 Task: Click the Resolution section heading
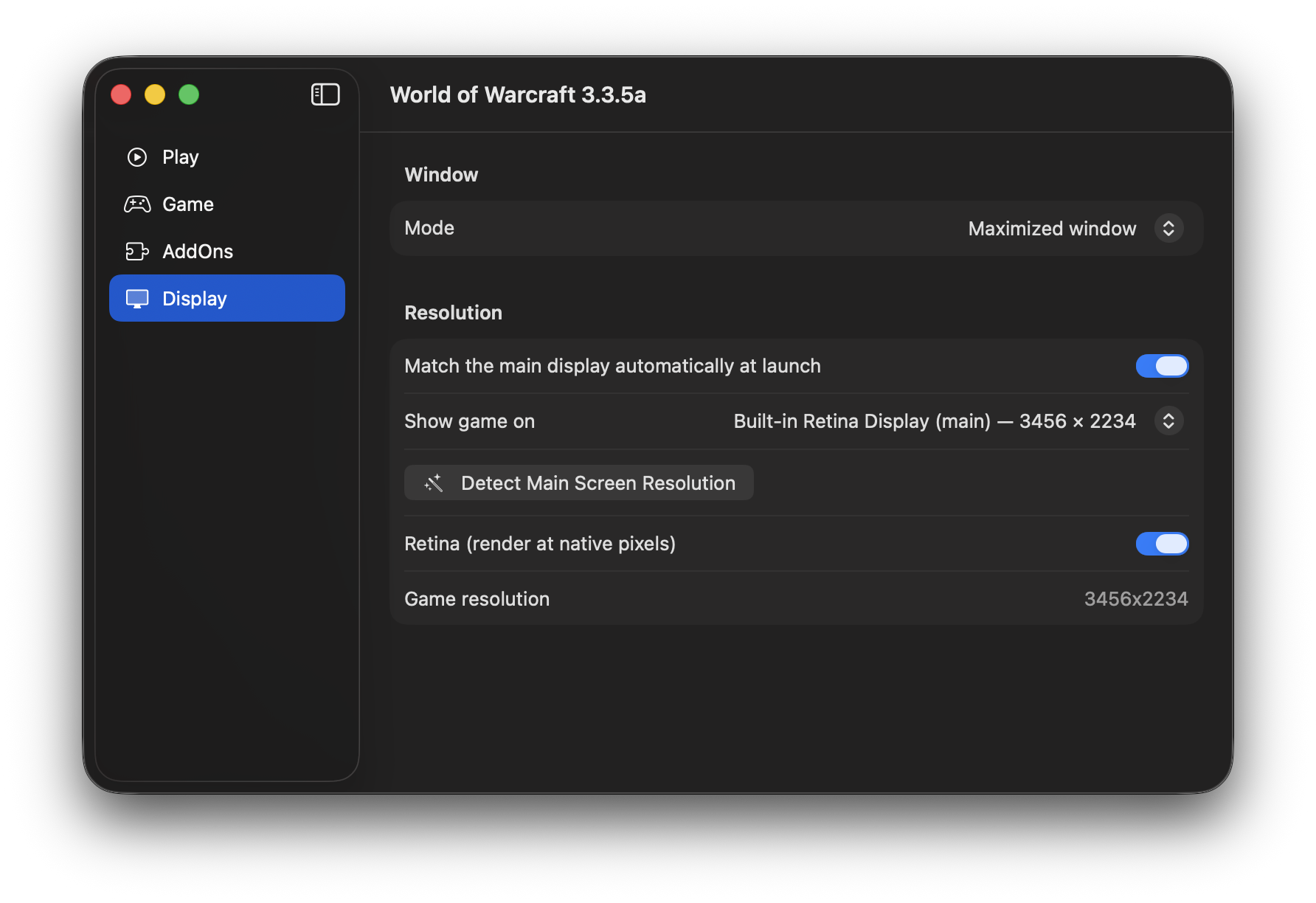pos(453,313)
